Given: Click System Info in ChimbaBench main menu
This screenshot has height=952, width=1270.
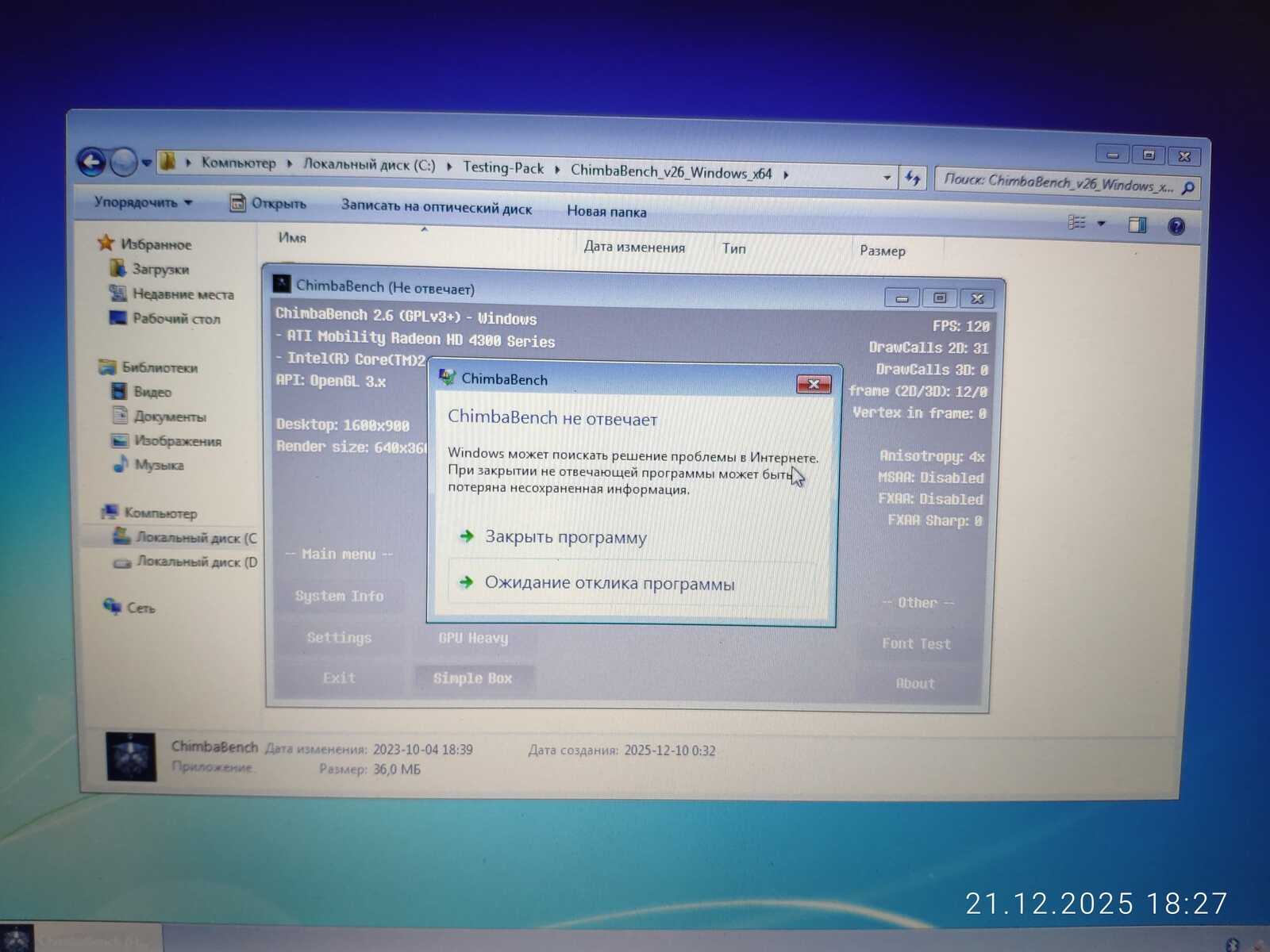Looking at the screenshot, I should click(339, 596).
